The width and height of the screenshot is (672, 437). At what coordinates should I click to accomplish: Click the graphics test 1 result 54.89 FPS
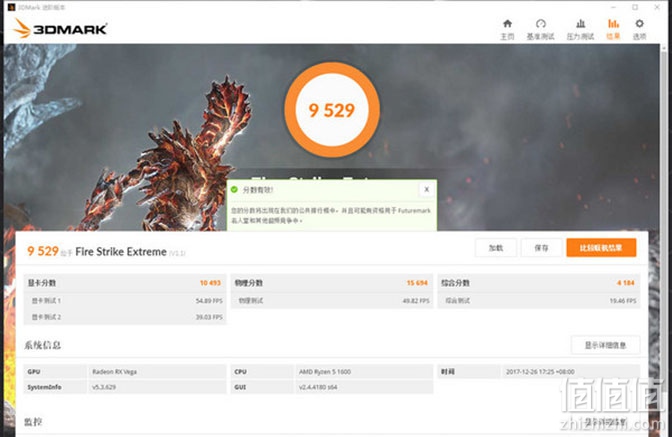(x=209, y=301)
